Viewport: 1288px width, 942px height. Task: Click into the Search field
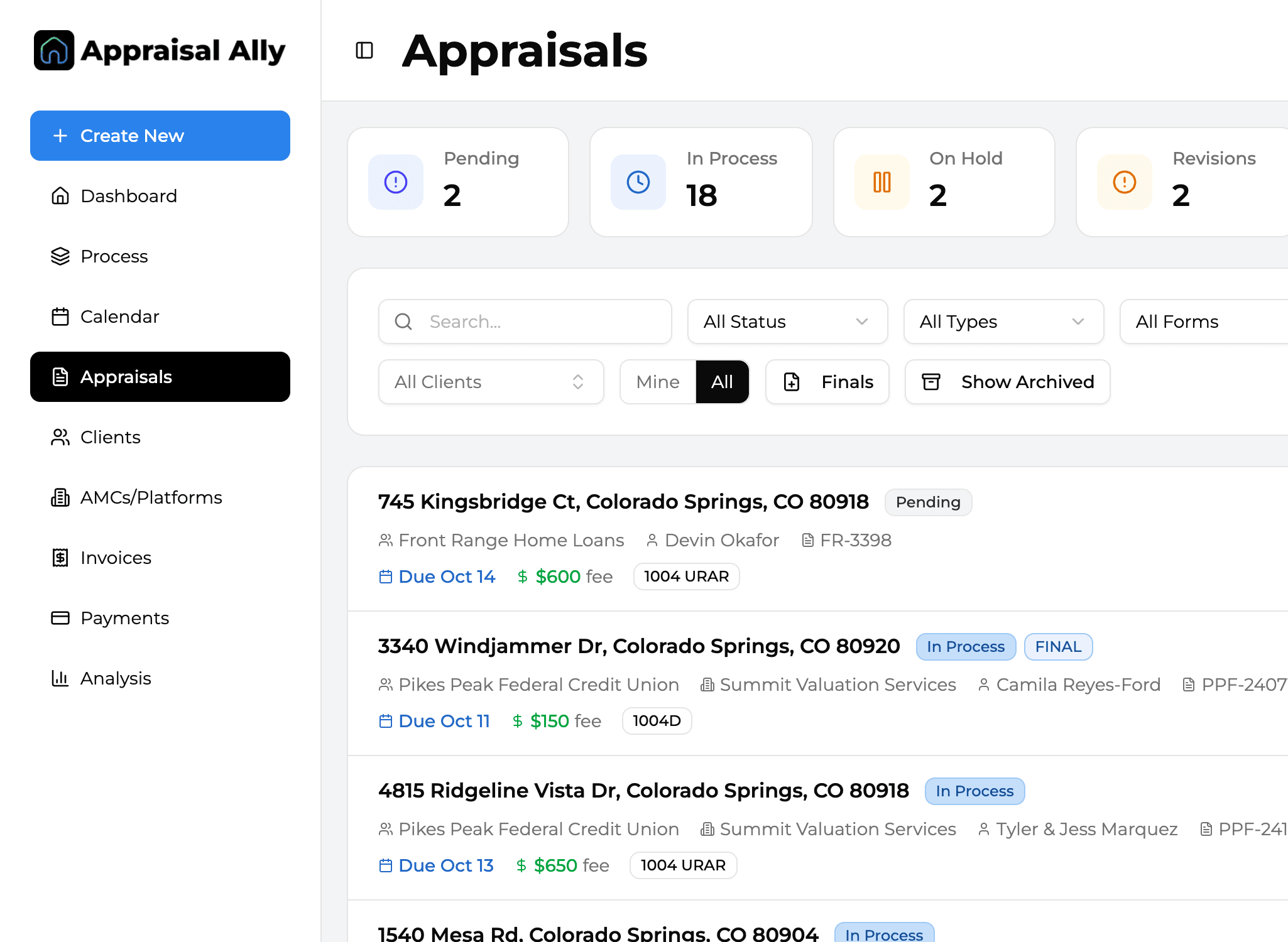pos(525,322)
